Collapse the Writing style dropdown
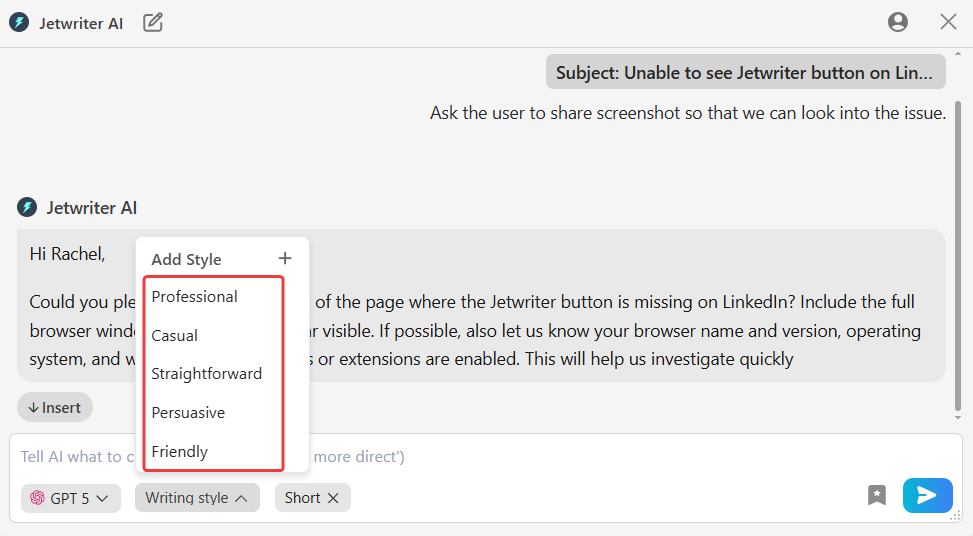 197,498
